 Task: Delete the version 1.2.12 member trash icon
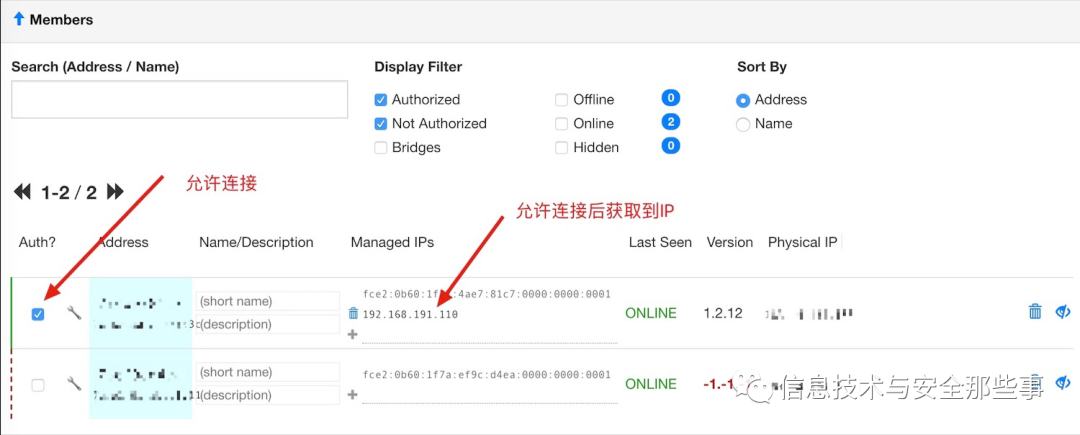click(x=1035, y=312)
